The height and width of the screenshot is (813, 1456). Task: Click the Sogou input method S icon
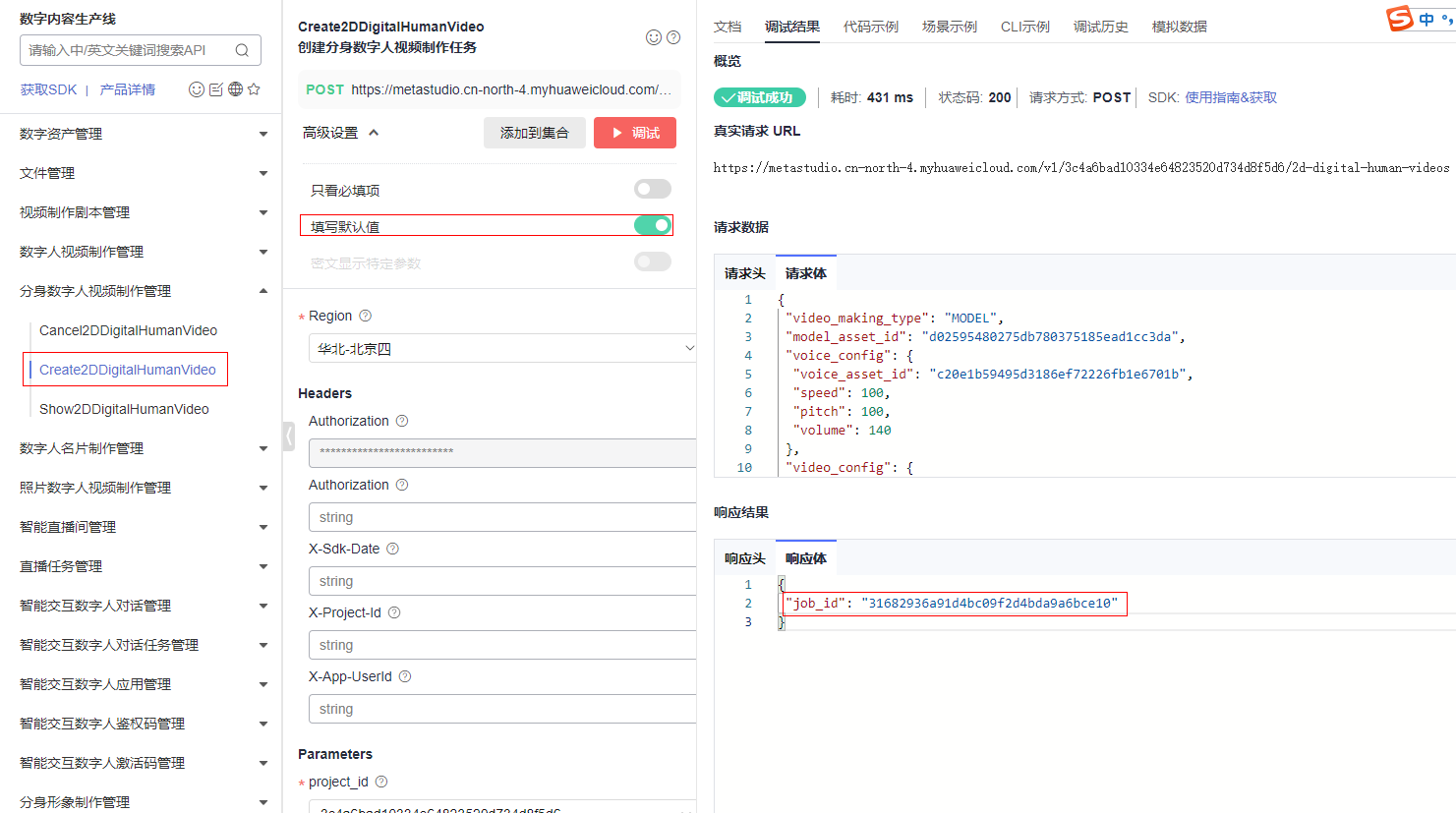click(1400, 19)
